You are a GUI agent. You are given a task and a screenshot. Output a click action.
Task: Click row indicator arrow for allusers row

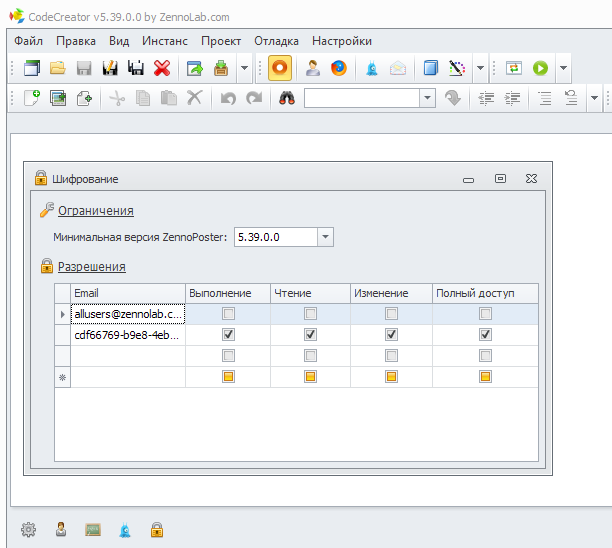pos(62,314)
